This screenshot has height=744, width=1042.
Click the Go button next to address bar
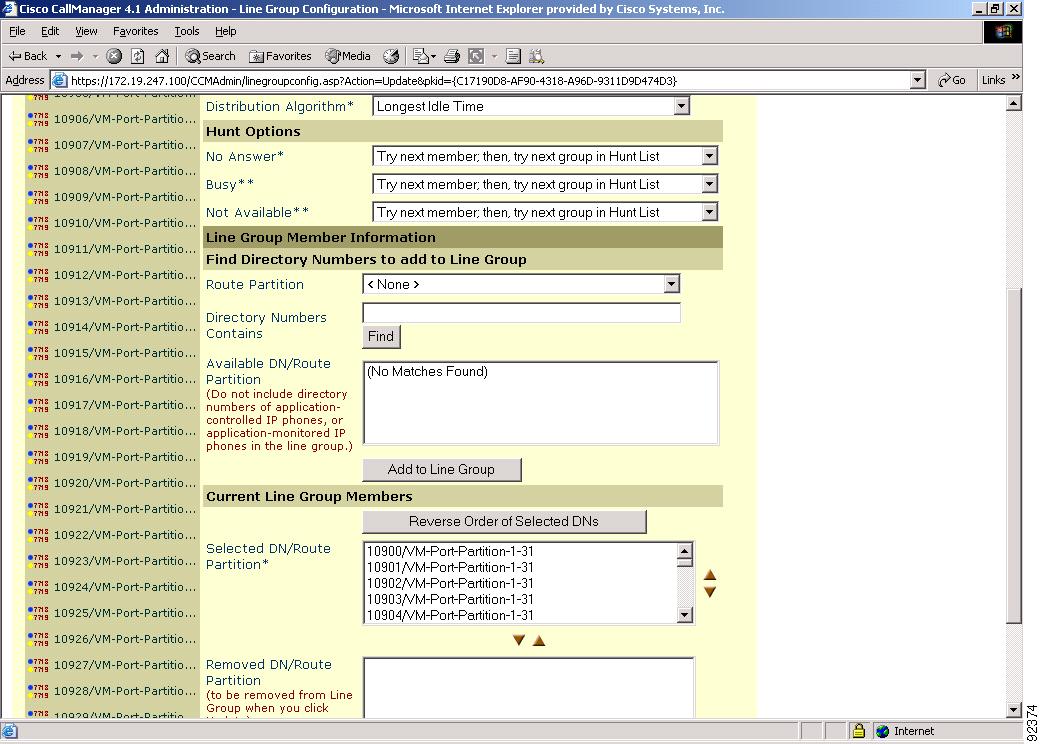coord(952,80)
